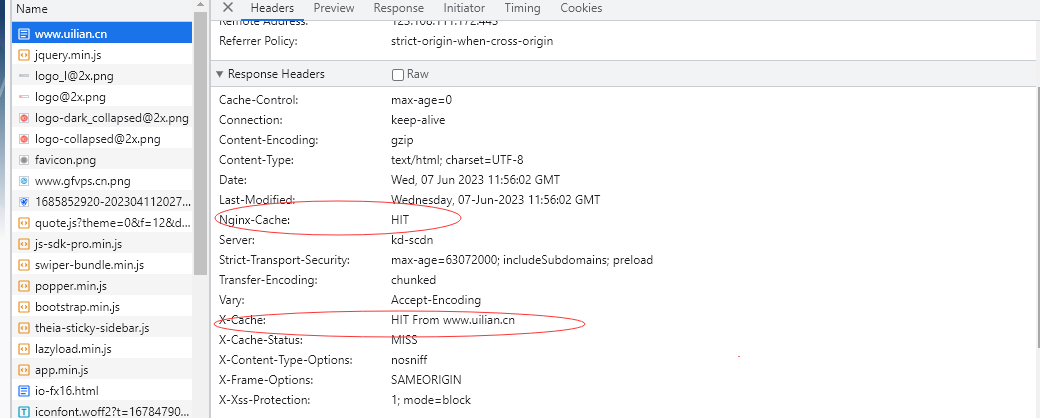Click the icon beside favicon.png
Viewport: 1040px width, 418px height.
pyautogui.click(x=24, y=160)
